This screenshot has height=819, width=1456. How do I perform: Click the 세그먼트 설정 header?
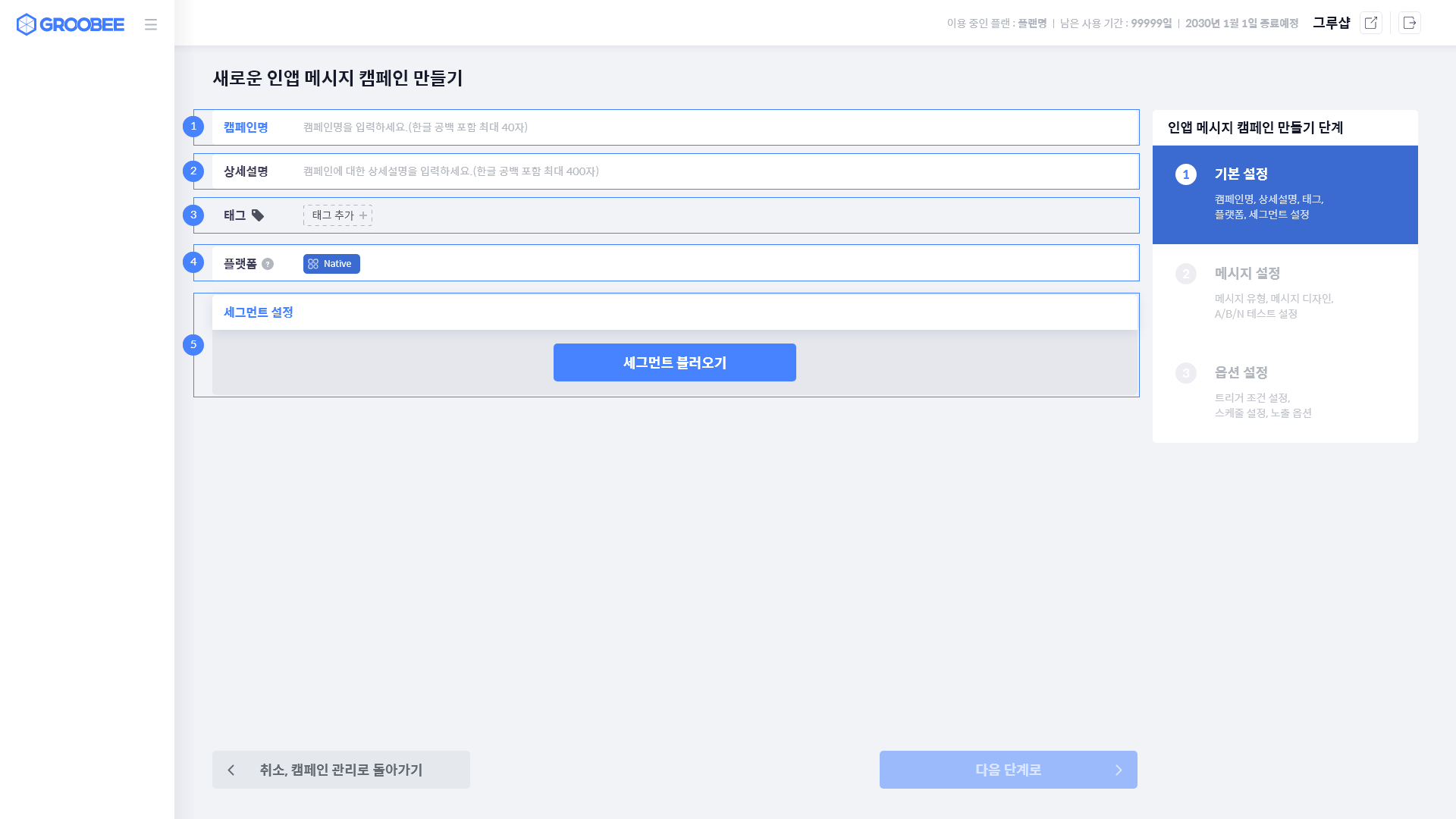[259, 312]
